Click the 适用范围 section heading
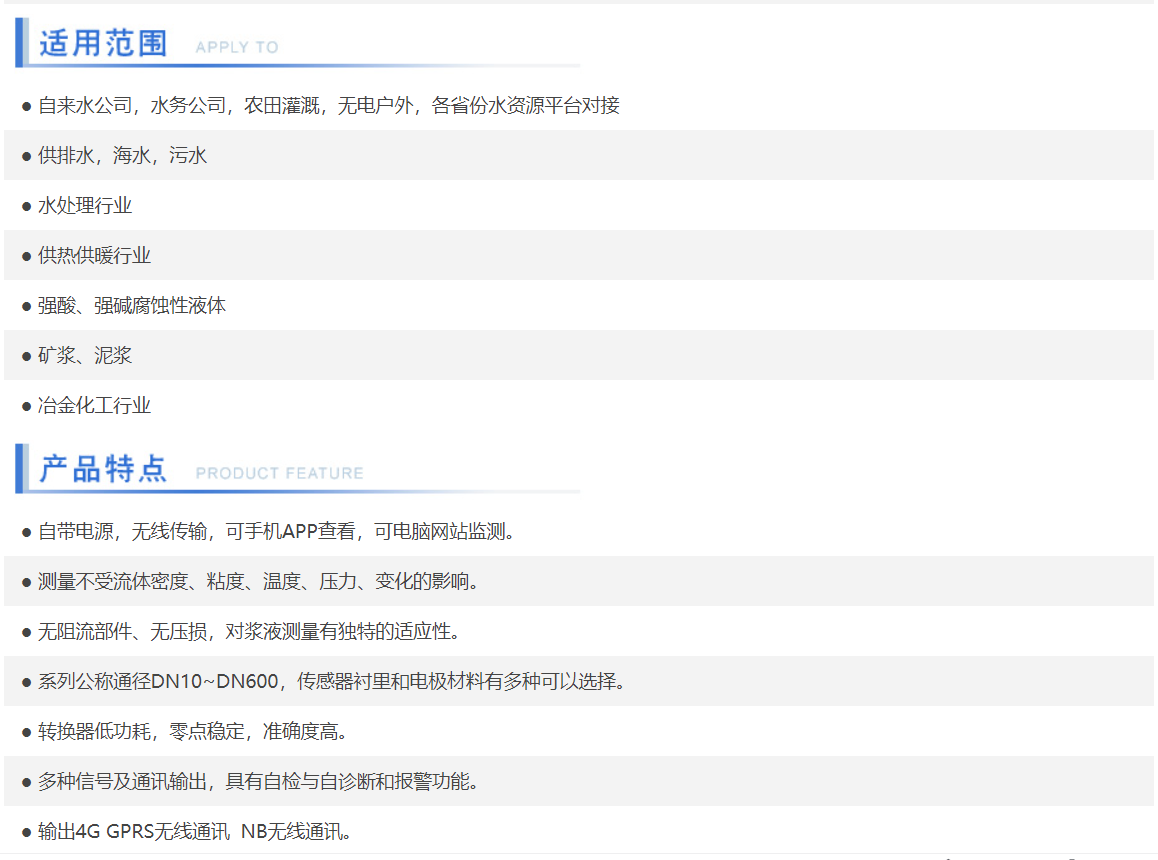The width and height of the screenshot is (1158, 860). click(x=102, y=44)
